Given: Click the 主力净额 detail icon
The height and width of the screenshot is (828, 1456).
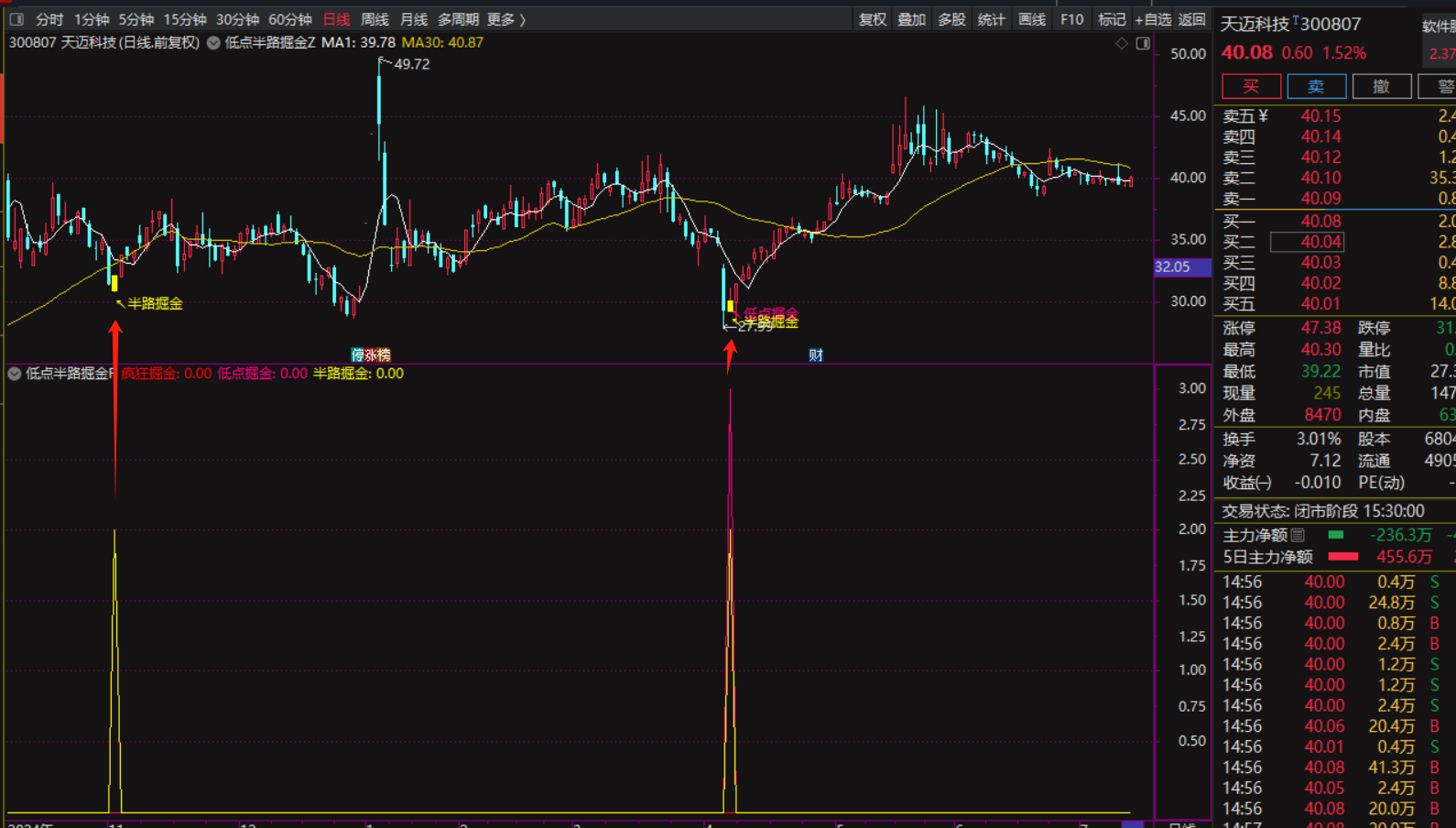Looking at the screenshot, I should pyautogui.click(x=1298, y=535).
